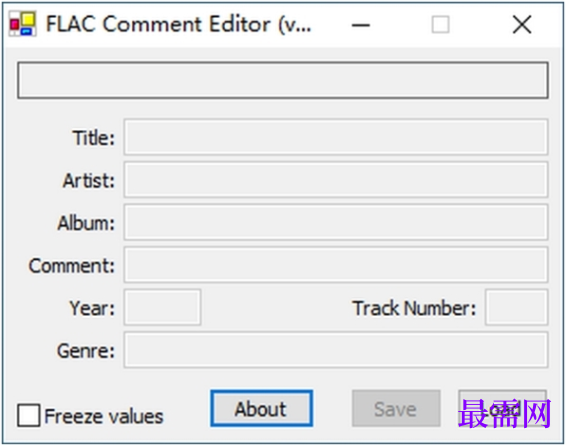Screen dimensions: 570x445
Task: Click into the Artist text field
Action: point(336,180)
